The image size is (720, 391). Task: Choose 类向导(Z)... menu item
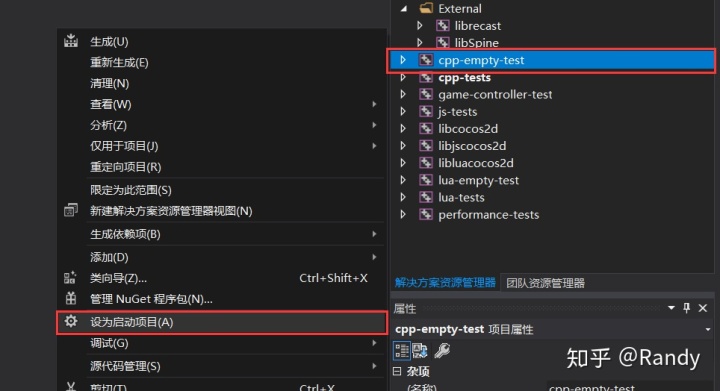[221, 278]
